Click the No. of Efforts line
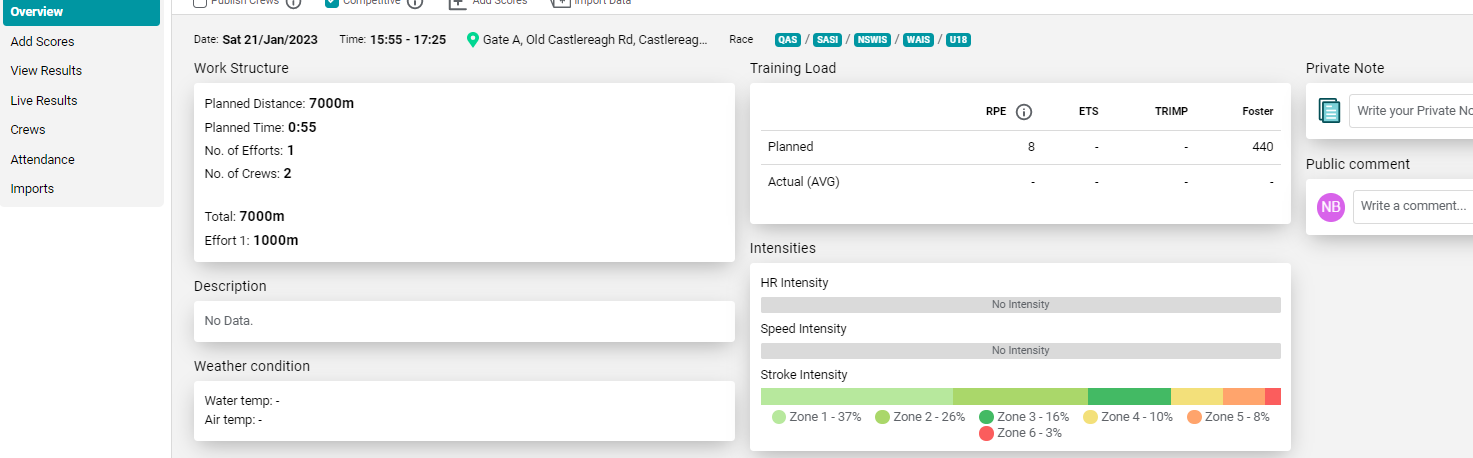The image size is (1473, 458). tap(249, 150)
